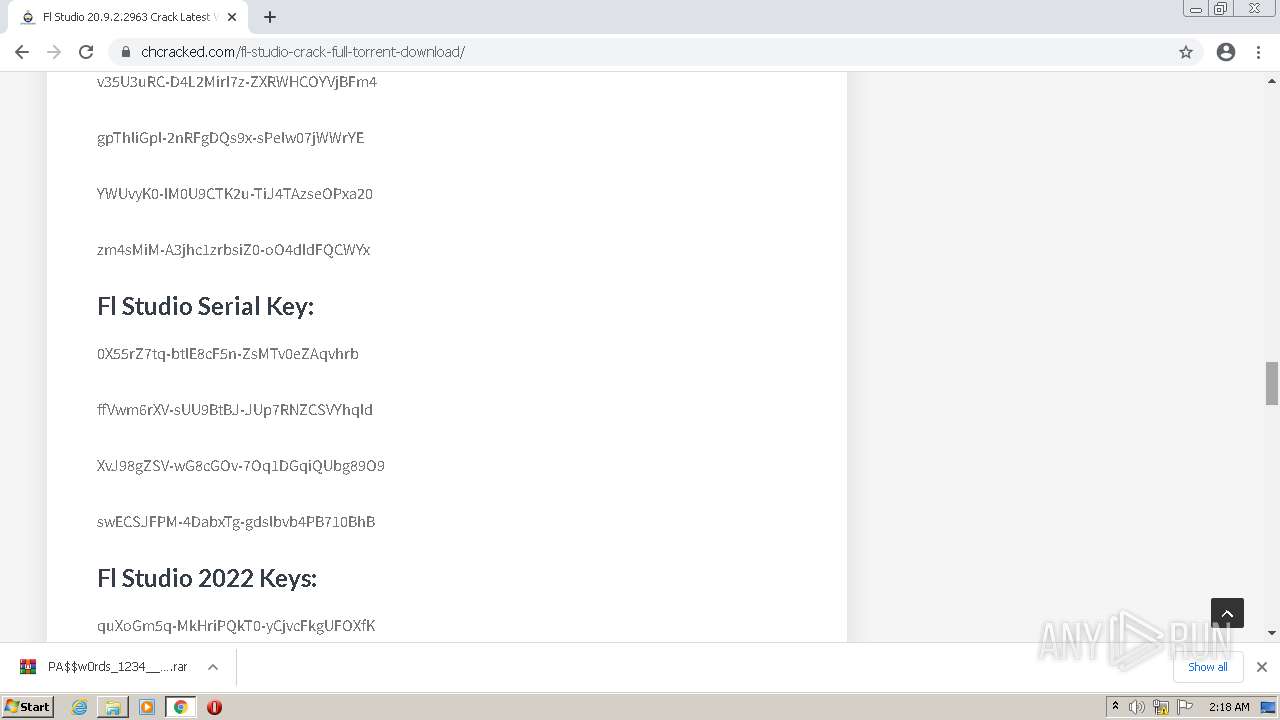Viewport: 1280px width, 720px height.
Task: Click the key starting with v35U3uRC
Action: pos(237,82)
